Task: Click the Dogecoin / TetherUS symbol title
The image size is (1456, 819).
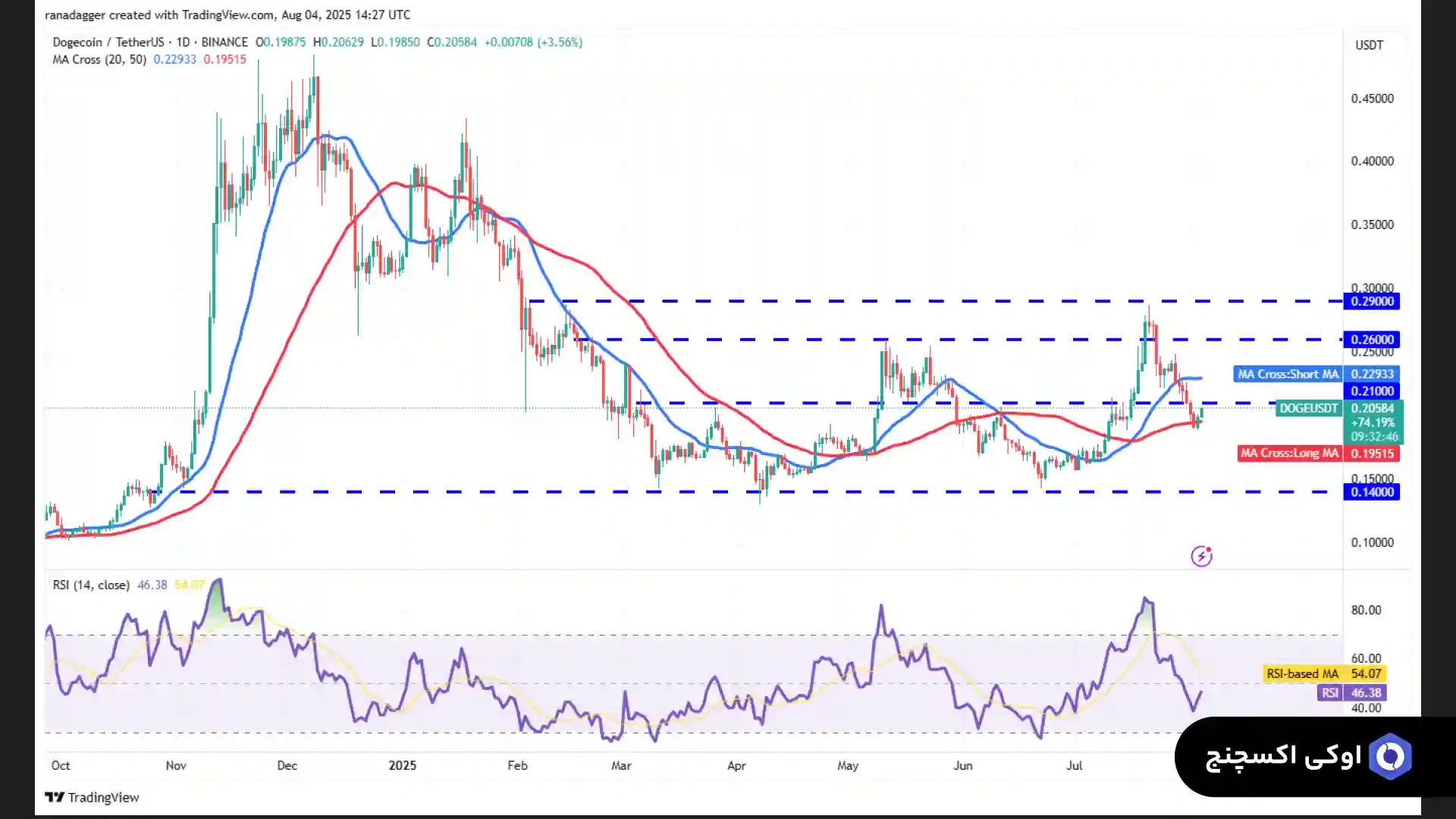Action: click(x=108, y=42)
